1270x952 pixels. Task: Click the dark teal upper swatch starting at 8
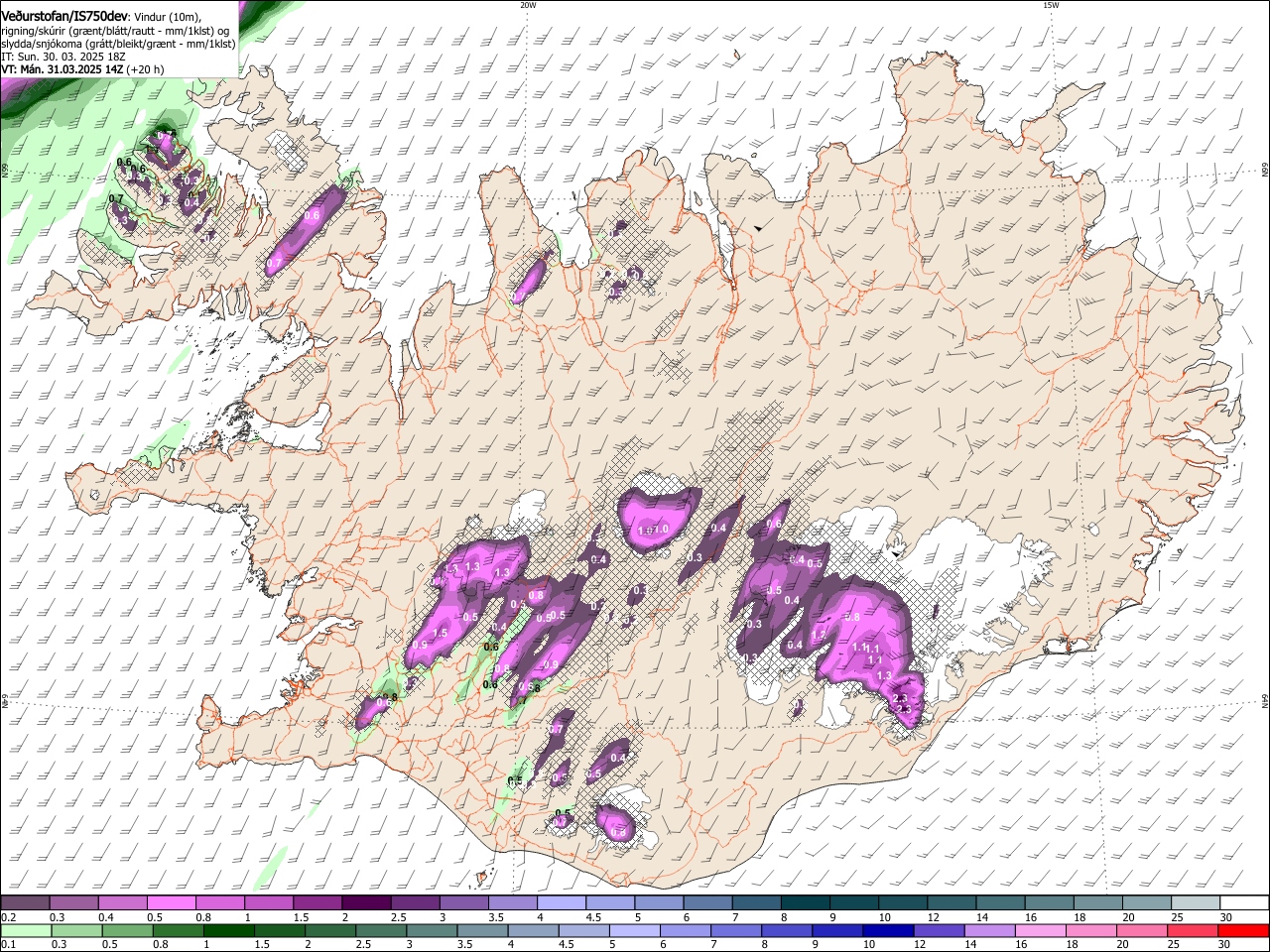coord(805,903)
